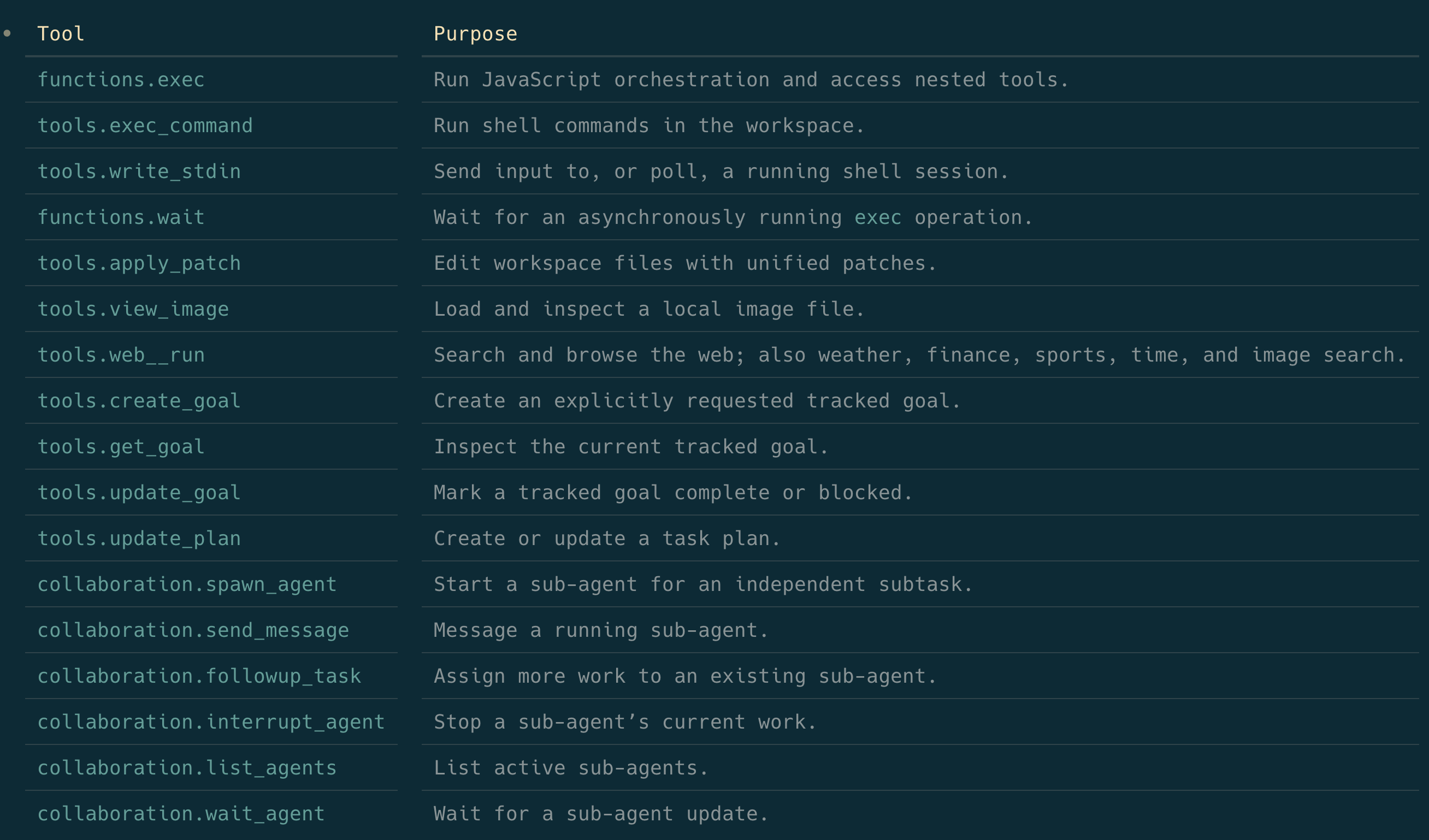Click functions.exec tool name
This screenshot has width=1429, height=840.
point(121,80)
